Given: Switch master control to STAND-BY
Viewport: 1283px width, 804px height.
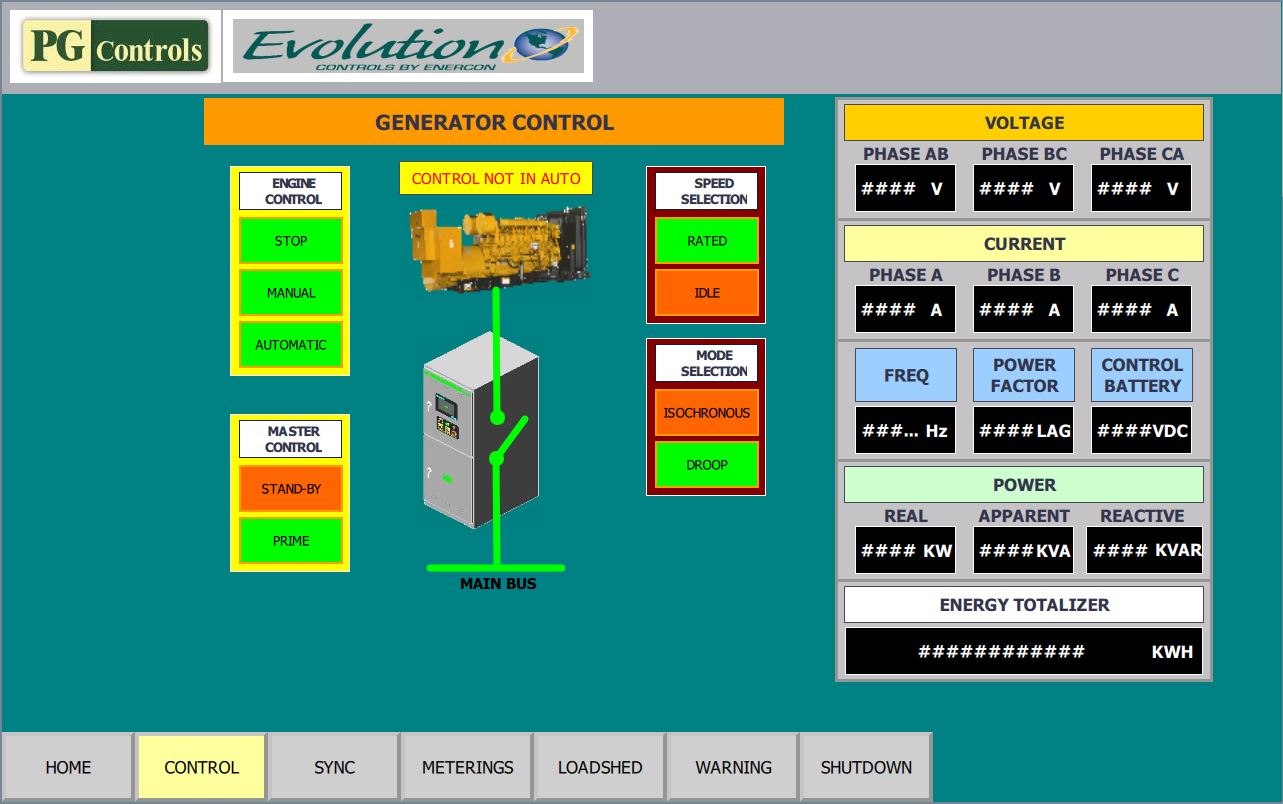Looking at the screenshot, I should [x=291, y=489].
